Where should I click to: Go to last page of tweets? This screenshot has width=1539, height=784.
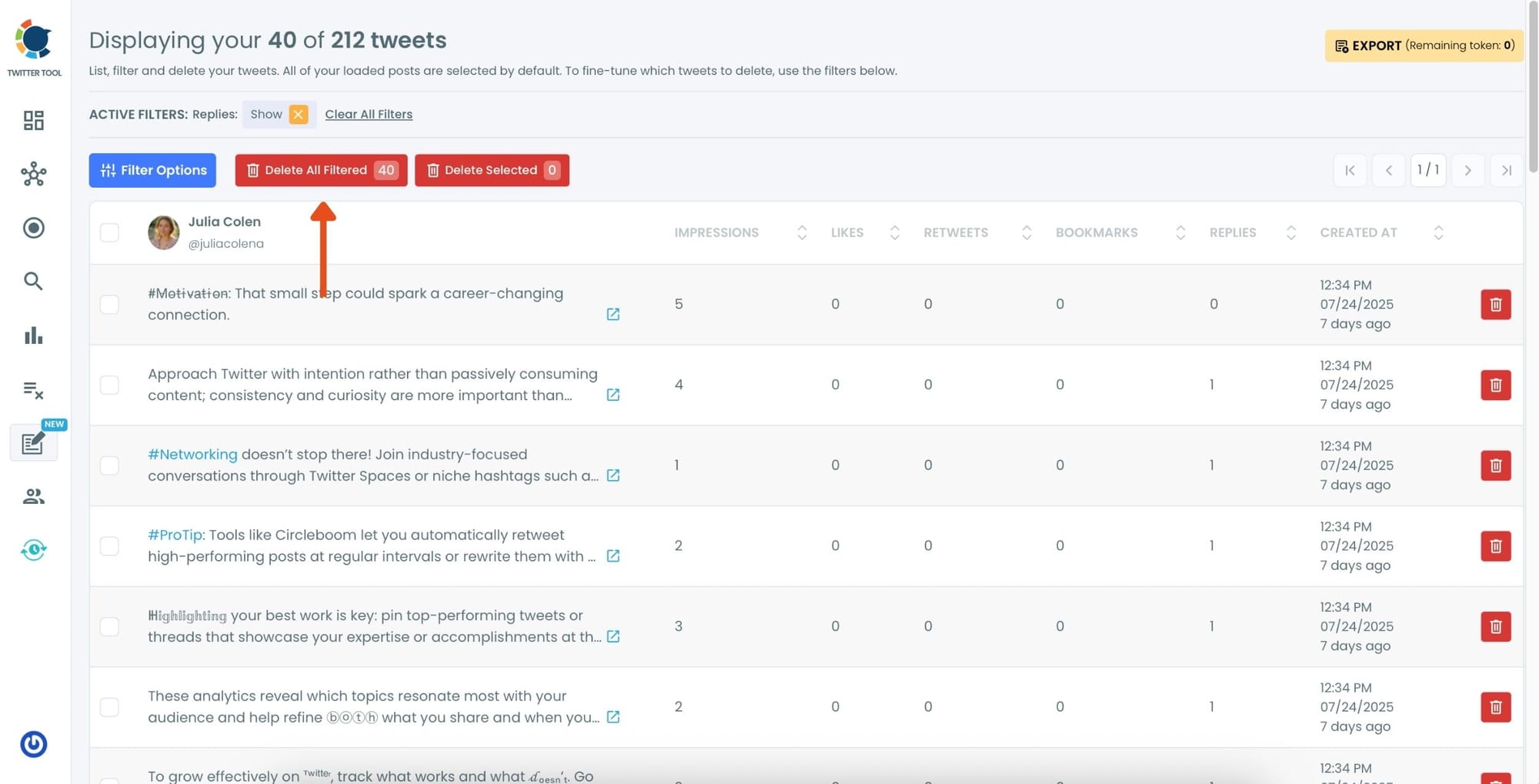point(1507,170)
